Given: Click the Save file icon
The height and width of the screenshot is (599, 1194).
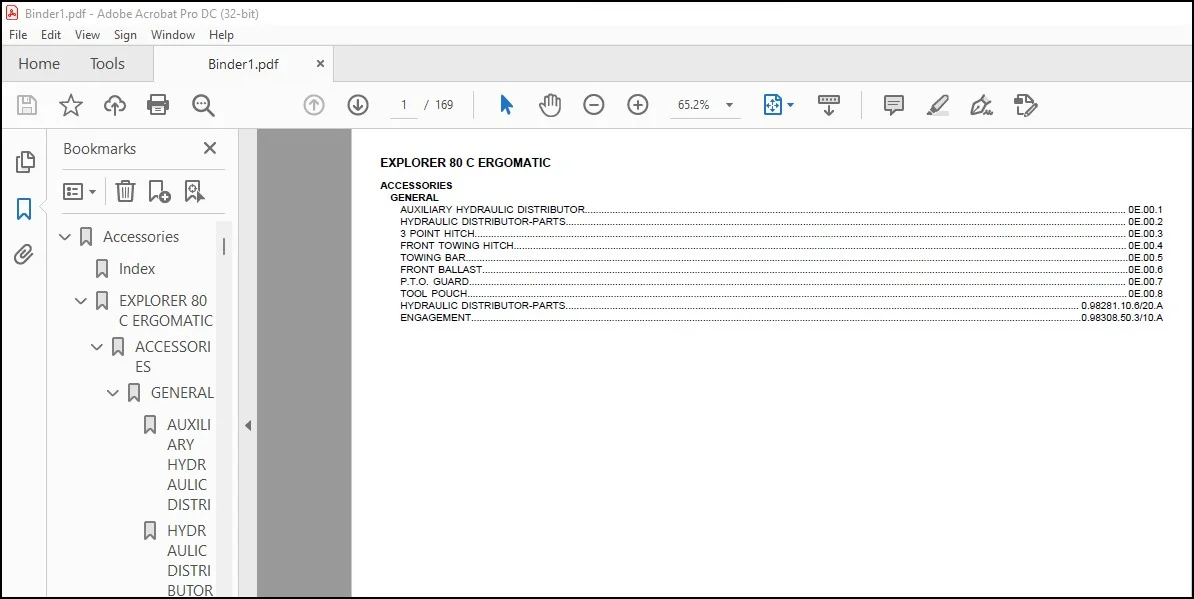Looking at the screenshot, I should point(27,105).
